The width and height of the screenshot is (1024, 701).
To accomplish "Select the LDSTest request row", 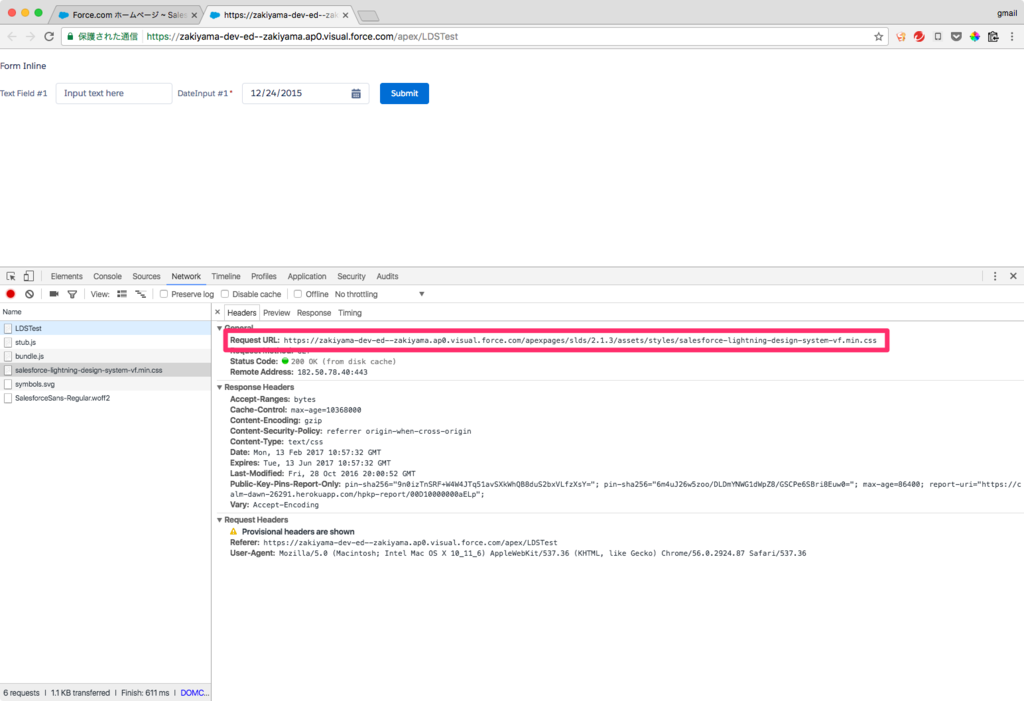I will click(x=105, y=328).
